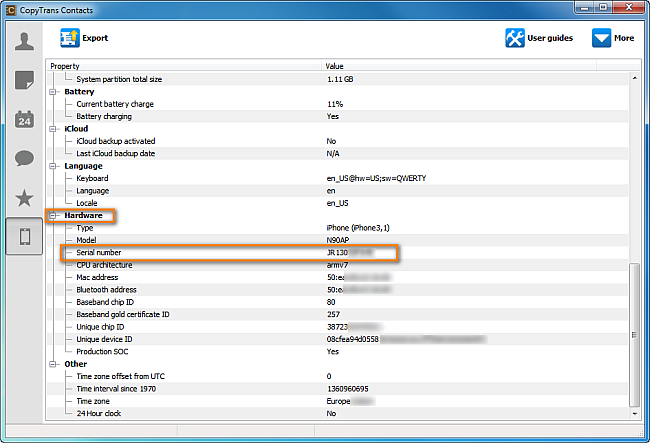The image size is (650, 443).
Task: Click the value armv7
Action: coord(337,265)
